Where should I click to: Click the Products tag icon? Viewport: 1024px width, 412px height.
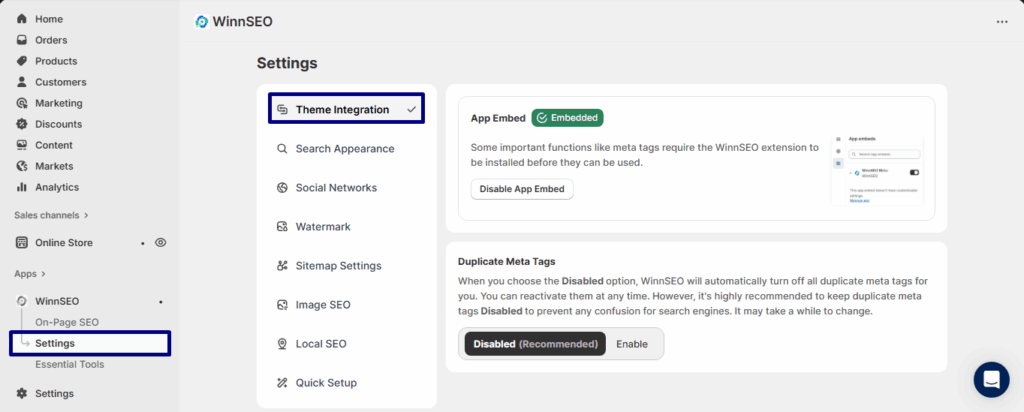pos(22,61)
